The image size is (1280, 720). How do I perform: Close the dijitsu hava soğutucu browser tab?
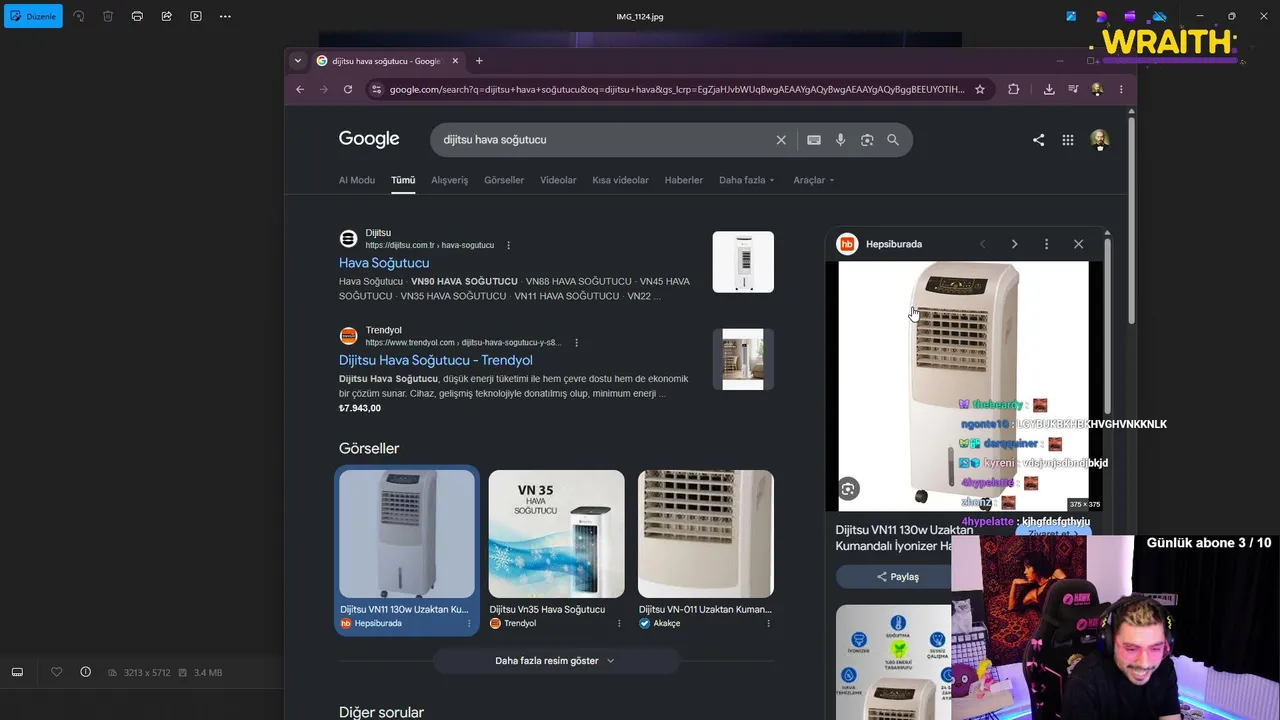pyautogui.click(x=455, y=61)
